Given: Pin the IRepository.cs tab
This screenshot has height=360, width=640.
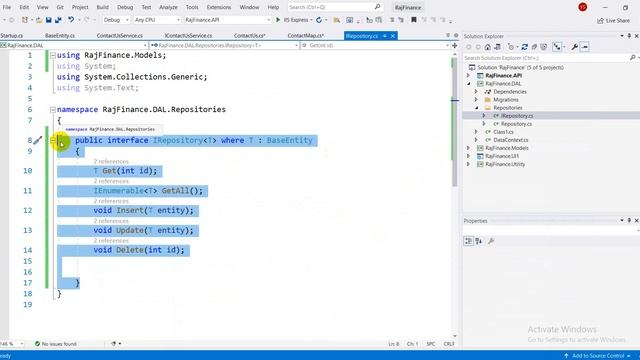Looking at the screenshot, I should [x=384, y=36].
